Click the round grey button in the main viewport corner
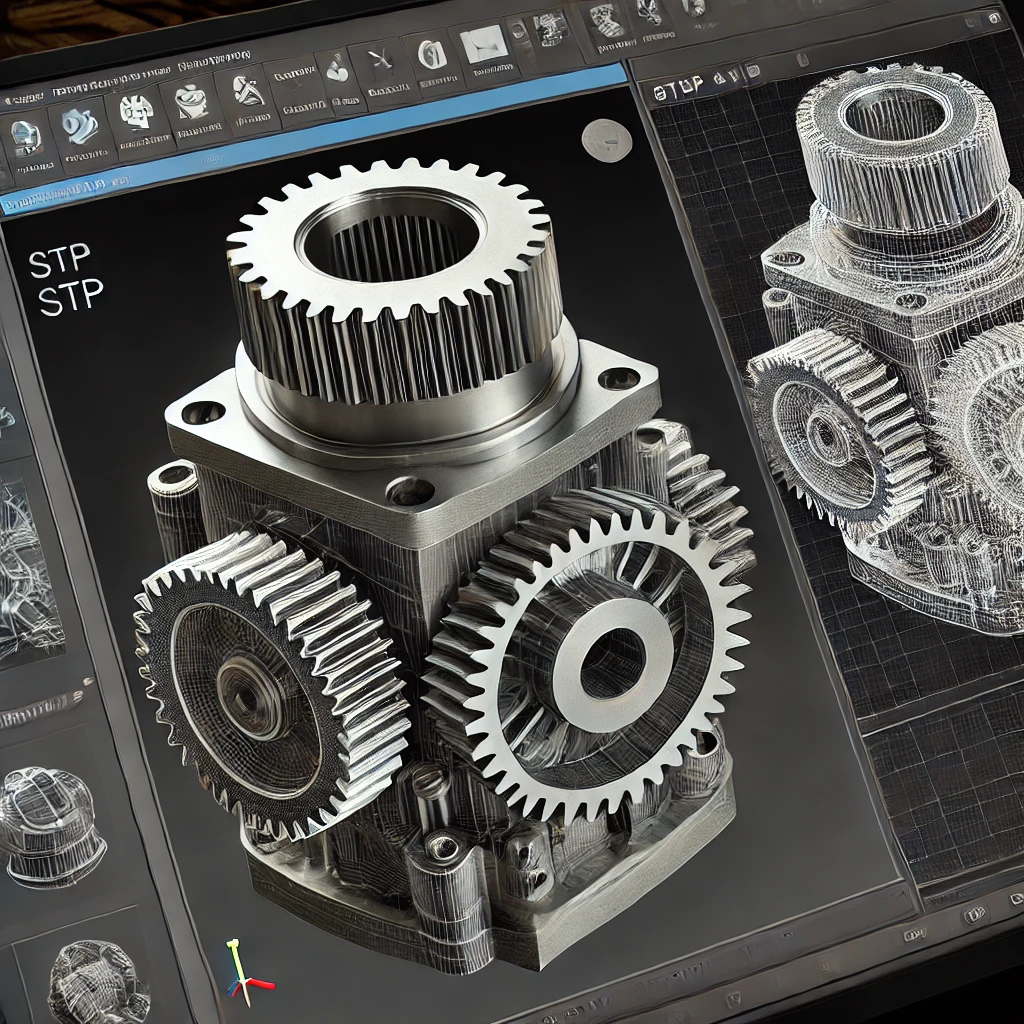The image size is (1024, 1024). coord(607,140)
